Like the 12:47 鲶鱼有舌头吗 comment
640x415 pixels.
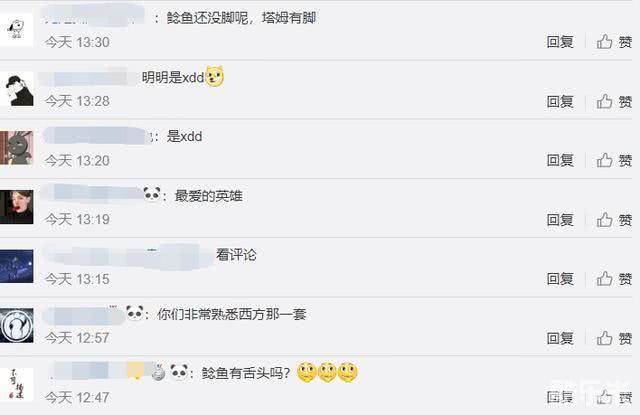tap(614, 397)
